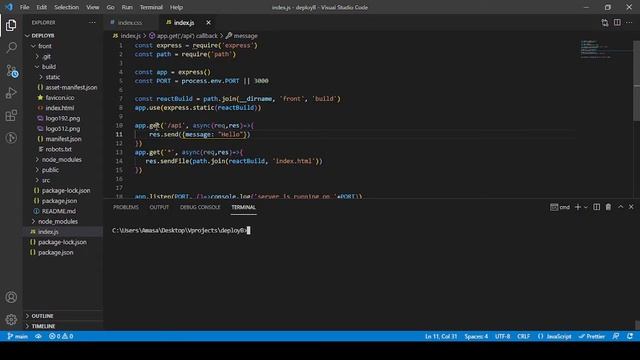Click Ln 11, Col 31 cursor position
640x360 pixels.
pos(441,336)
